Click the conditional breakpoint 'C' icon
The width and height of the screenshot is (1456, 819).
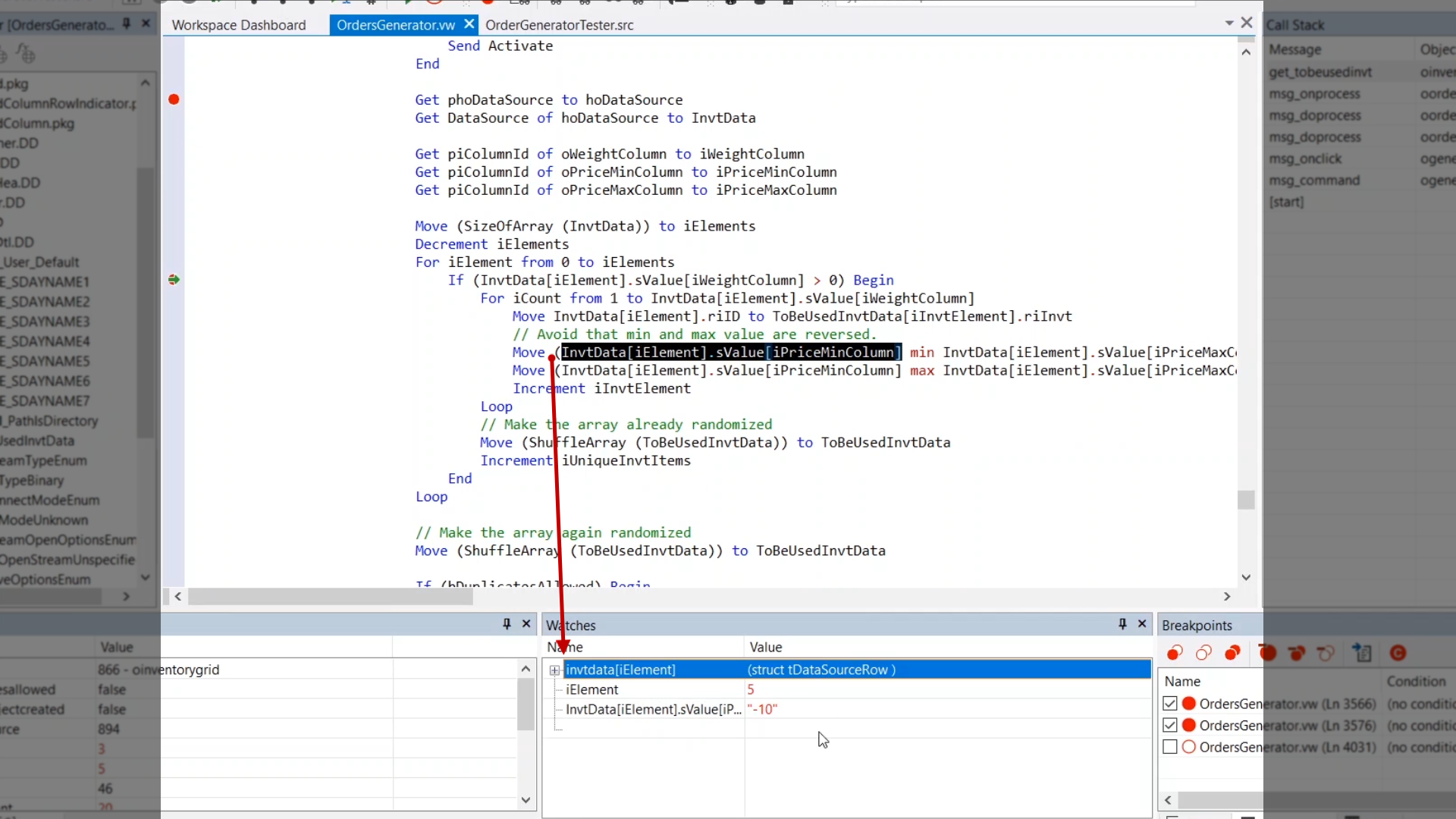pyautogui.click(x=1398, y=653)
